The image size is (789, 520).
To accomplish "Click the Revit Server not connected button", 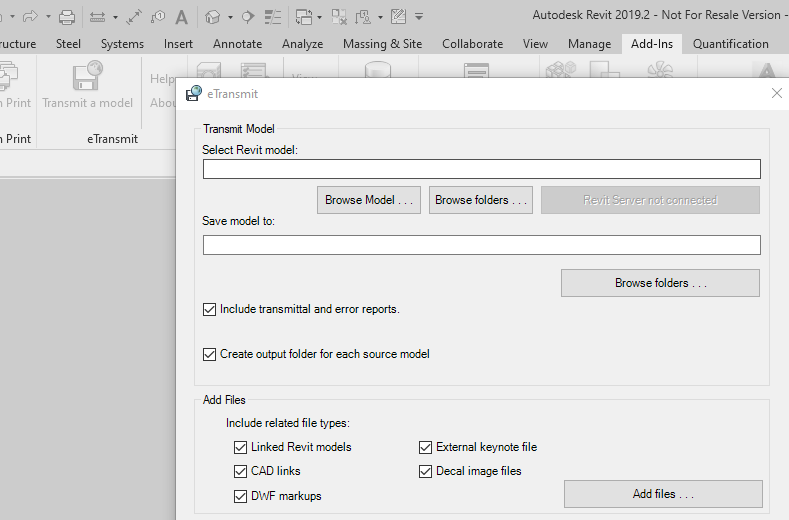I will click(x=650, y=200).
